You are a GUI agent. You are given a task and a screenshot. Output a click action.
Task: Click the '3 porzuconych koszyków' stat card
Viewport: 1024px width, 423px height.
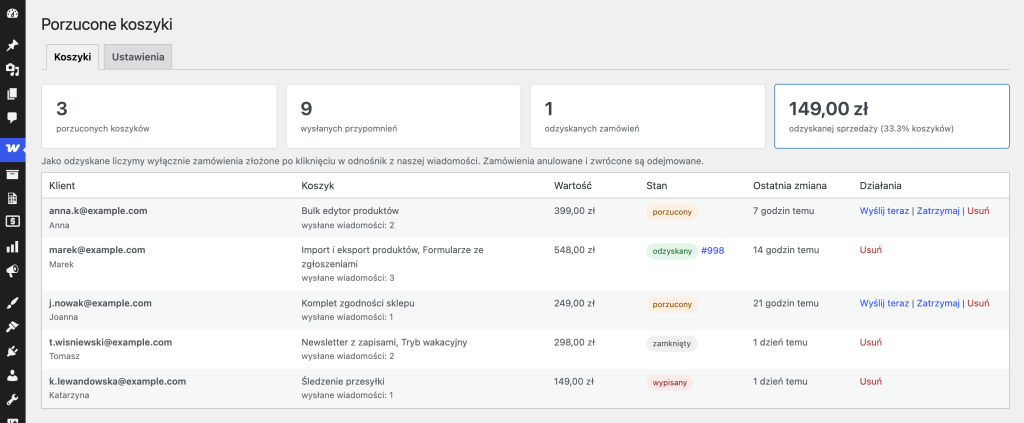(159, 116)
